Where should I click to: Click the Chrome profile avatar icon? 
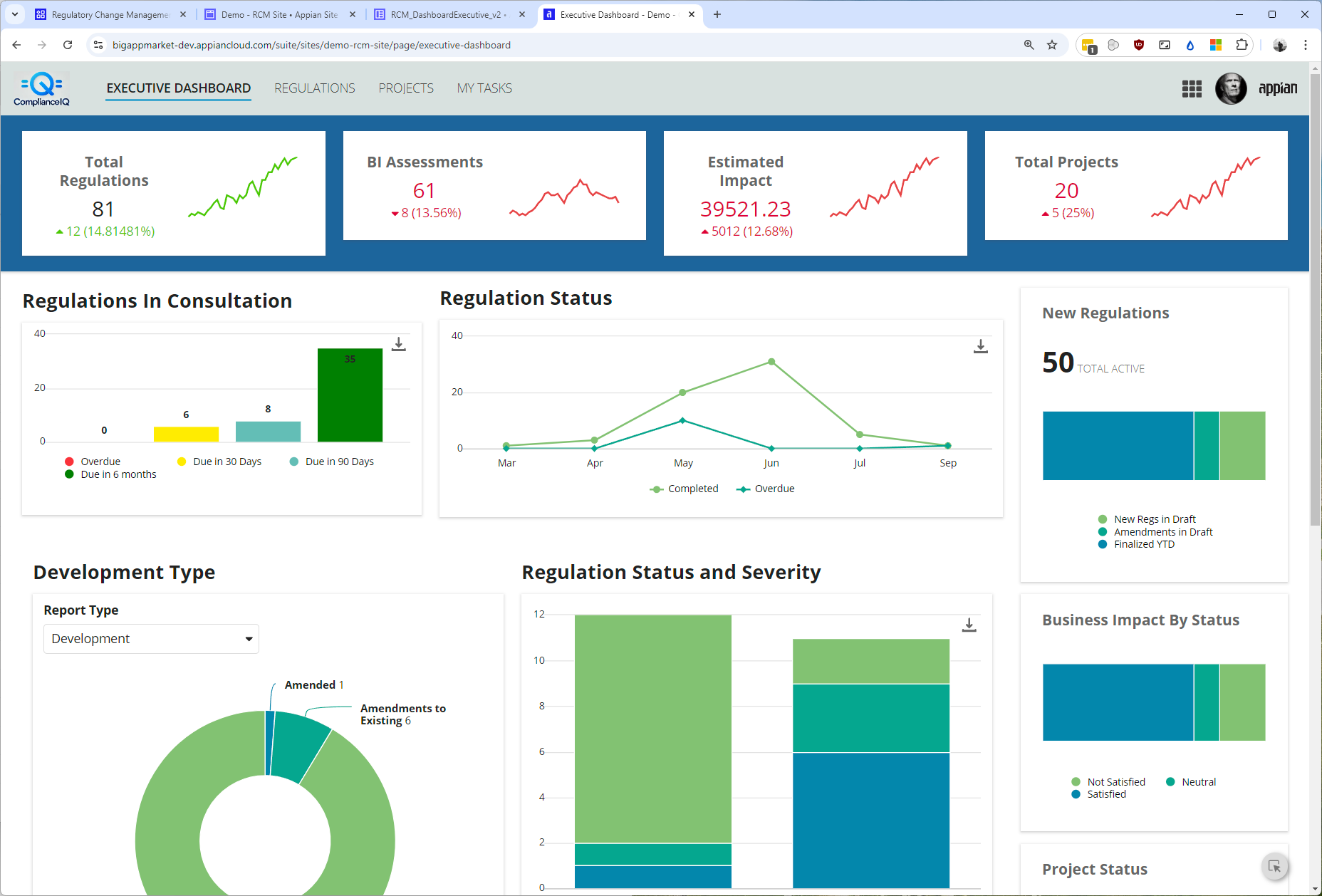click(1280, 45)
